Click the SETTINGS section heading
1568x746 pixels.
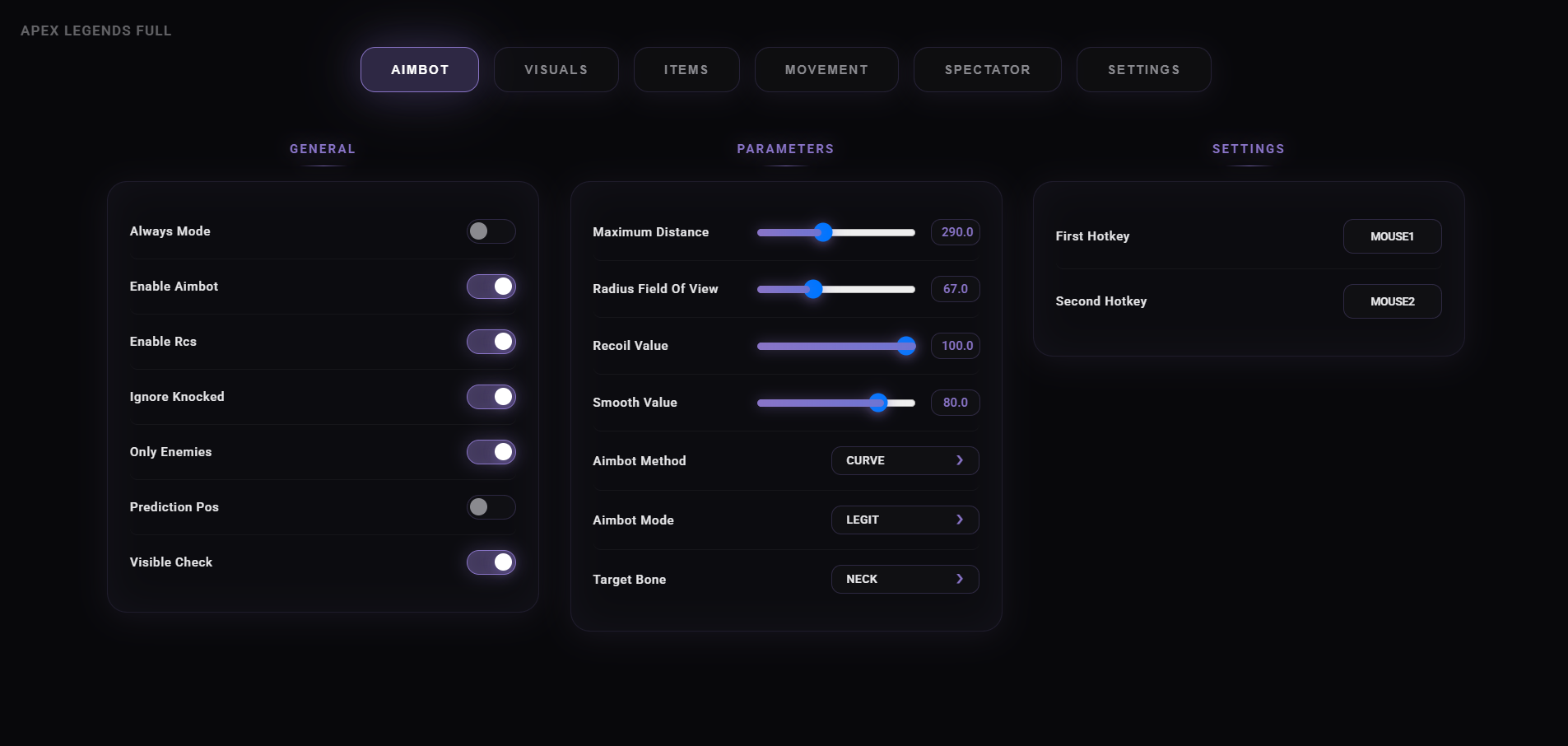tap(1249, 149)
